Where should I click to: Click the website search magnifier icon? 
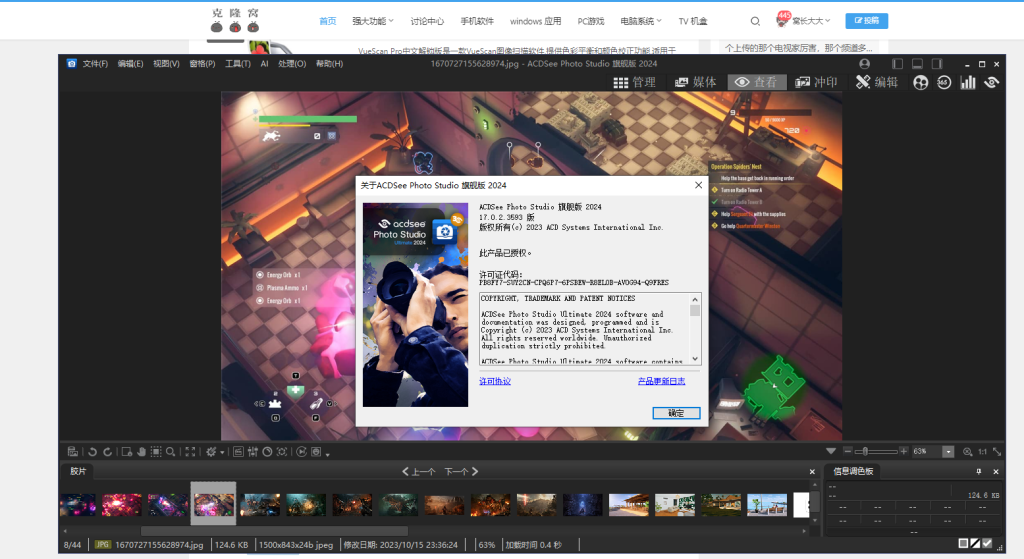click(755, 22)
